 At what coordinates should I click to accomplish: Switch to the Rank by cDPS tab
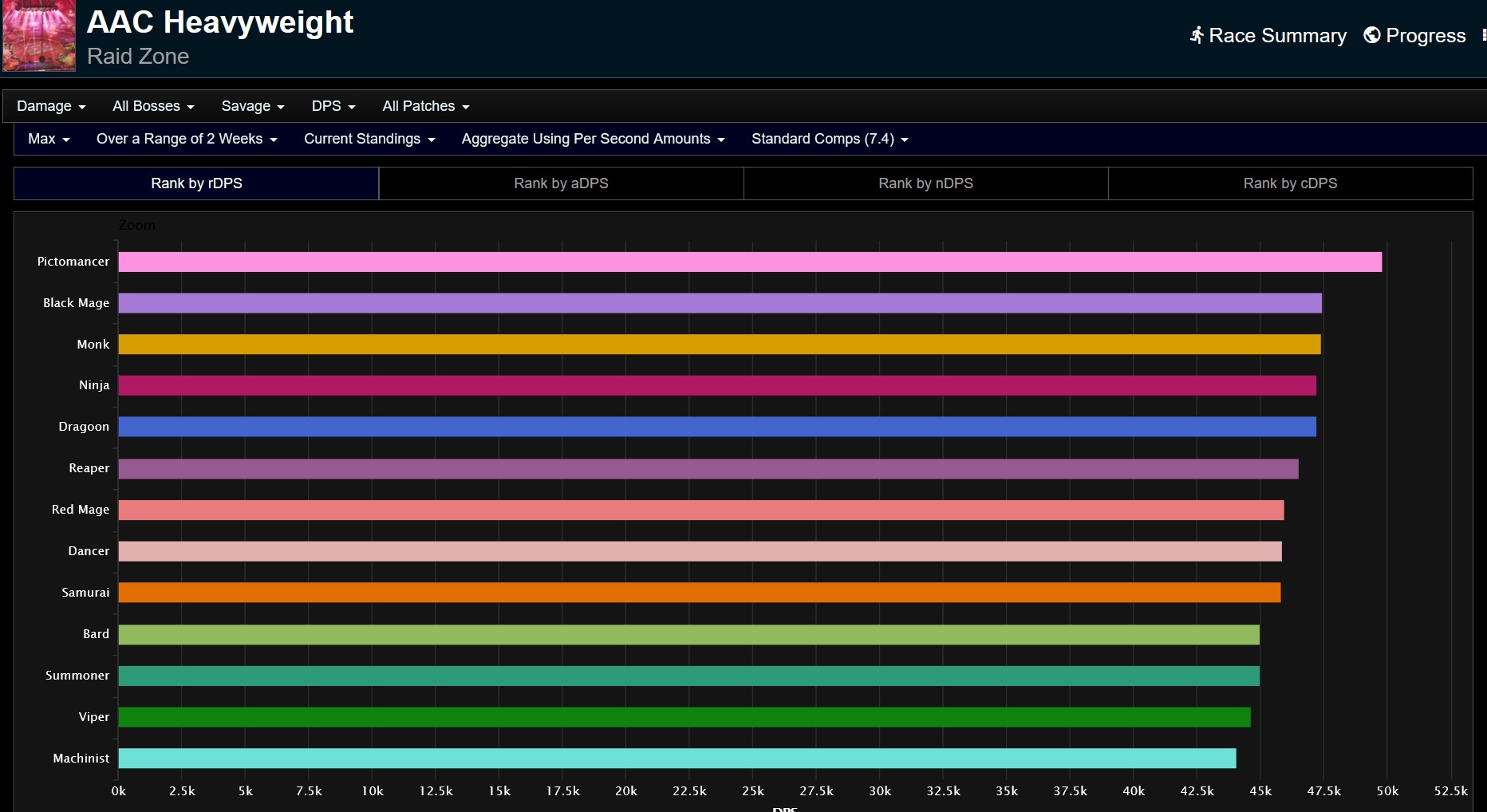pos(1290,183)
